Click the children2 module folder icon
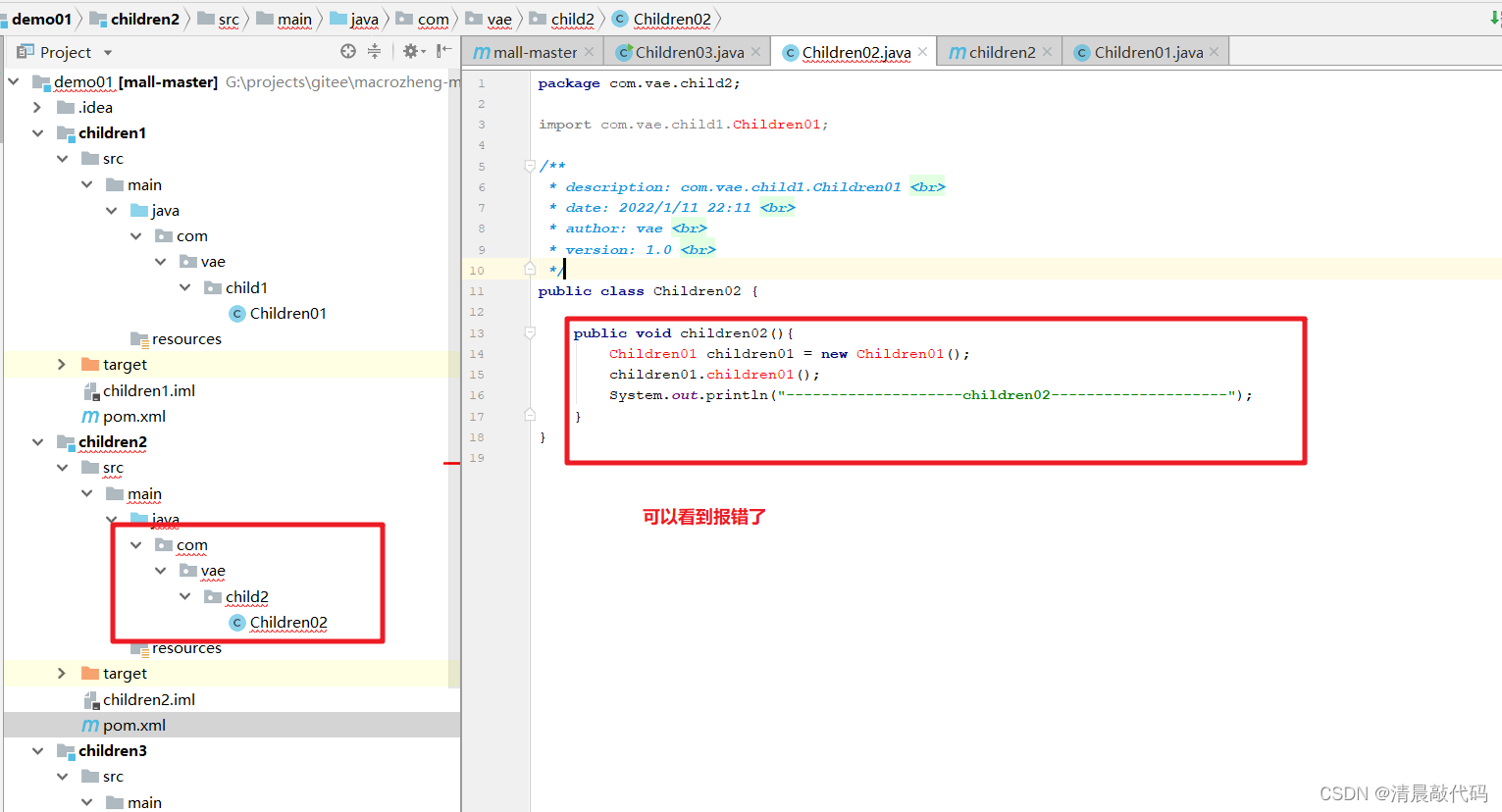 click(x=66, y=442)
